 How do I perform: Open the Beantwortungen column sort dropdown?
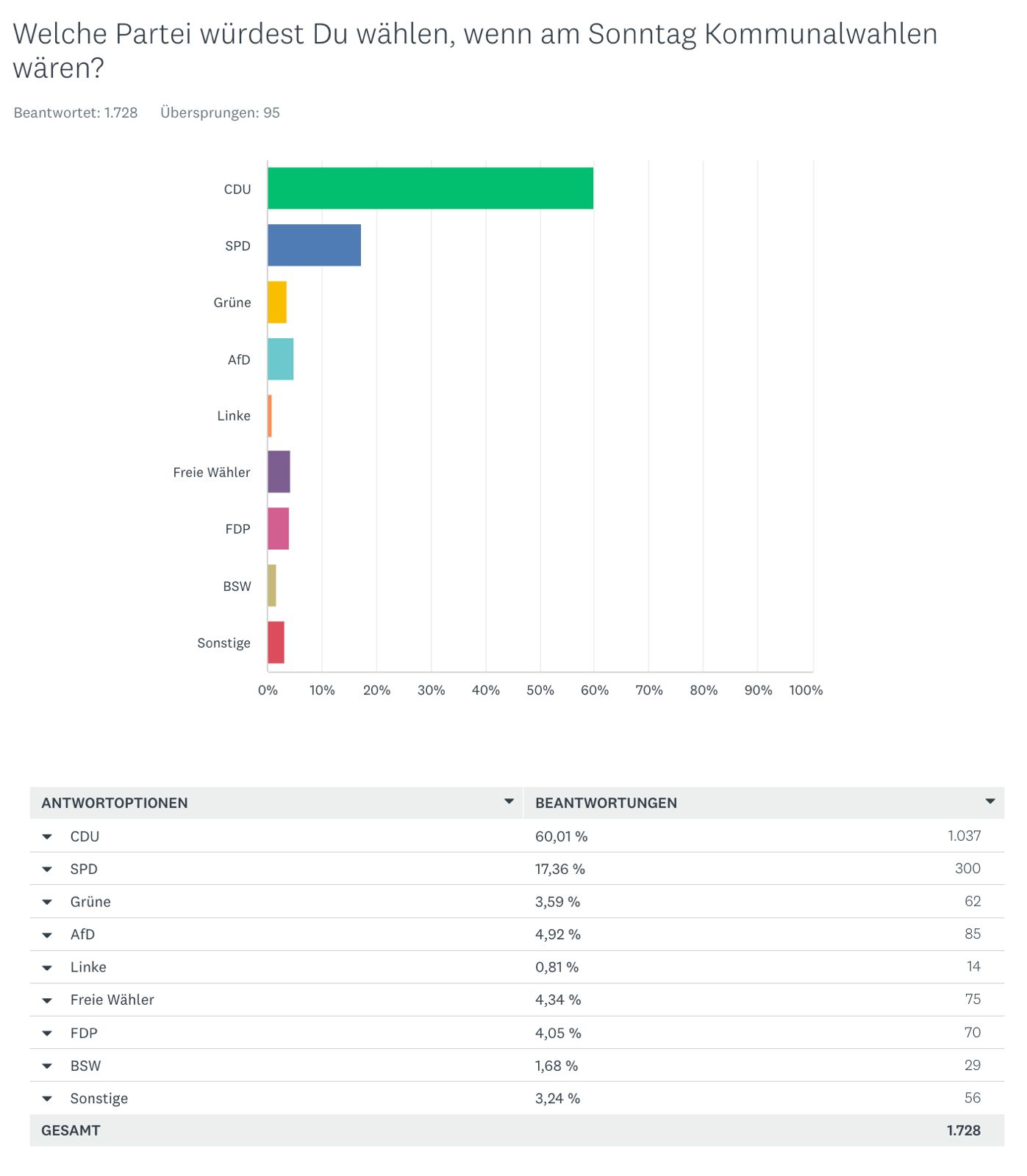pyautogui.click(x=990, y=802)
